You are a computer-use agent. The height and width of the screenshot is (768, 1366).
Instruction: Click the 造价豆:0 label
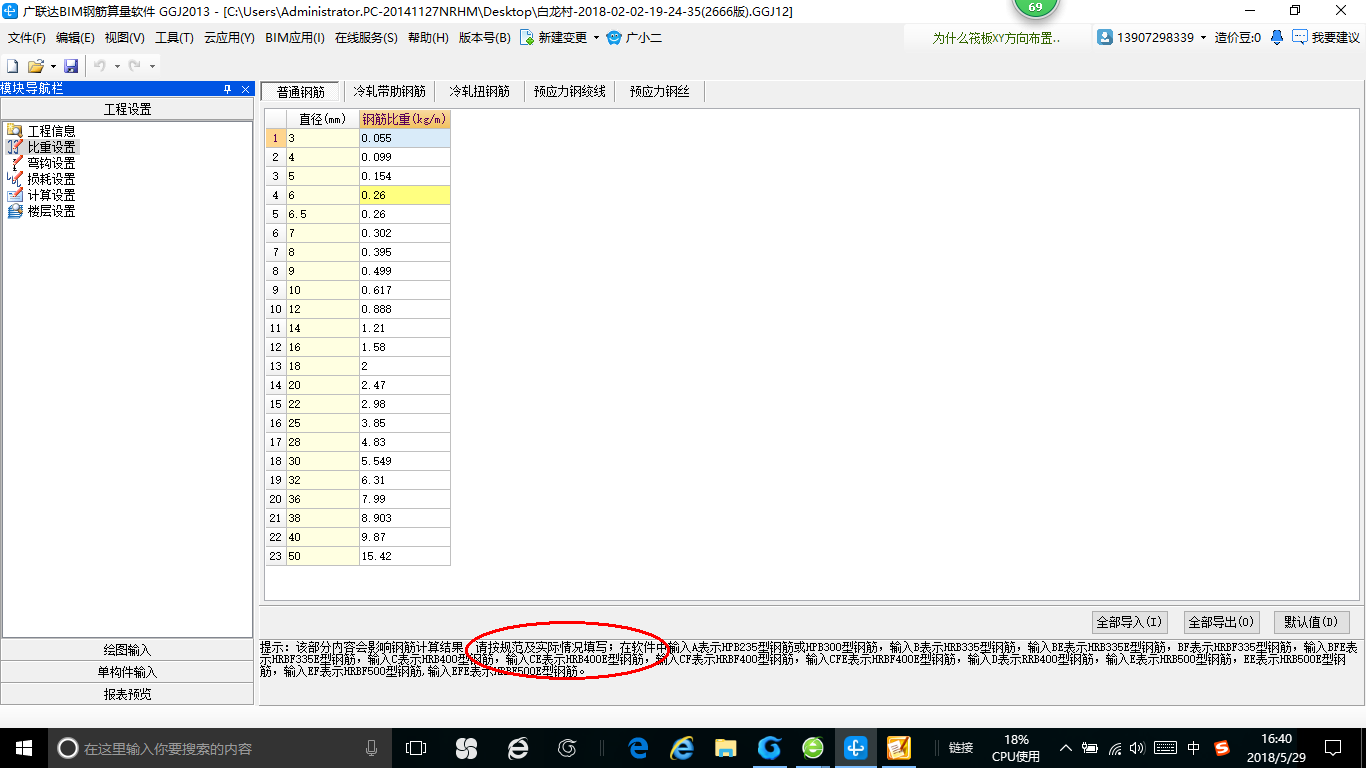[1238, 37]
